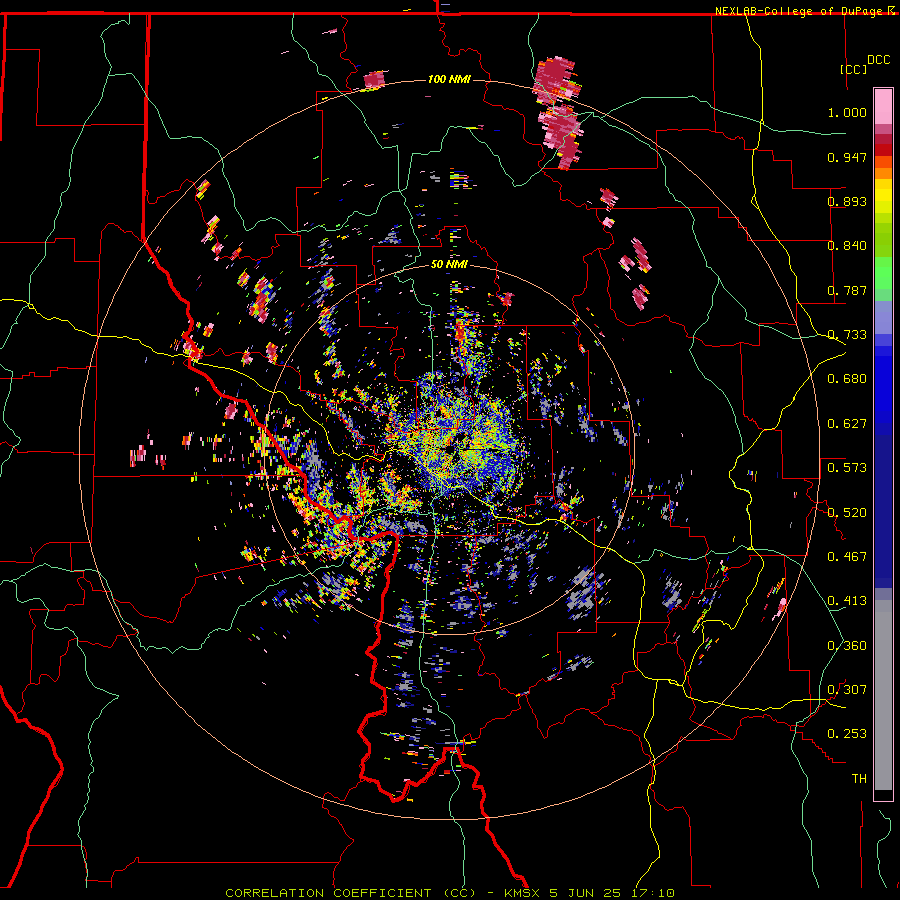Pick the gray segment of color scale
The height and width of the screenshot is (900, 900).
click(883, 695)
